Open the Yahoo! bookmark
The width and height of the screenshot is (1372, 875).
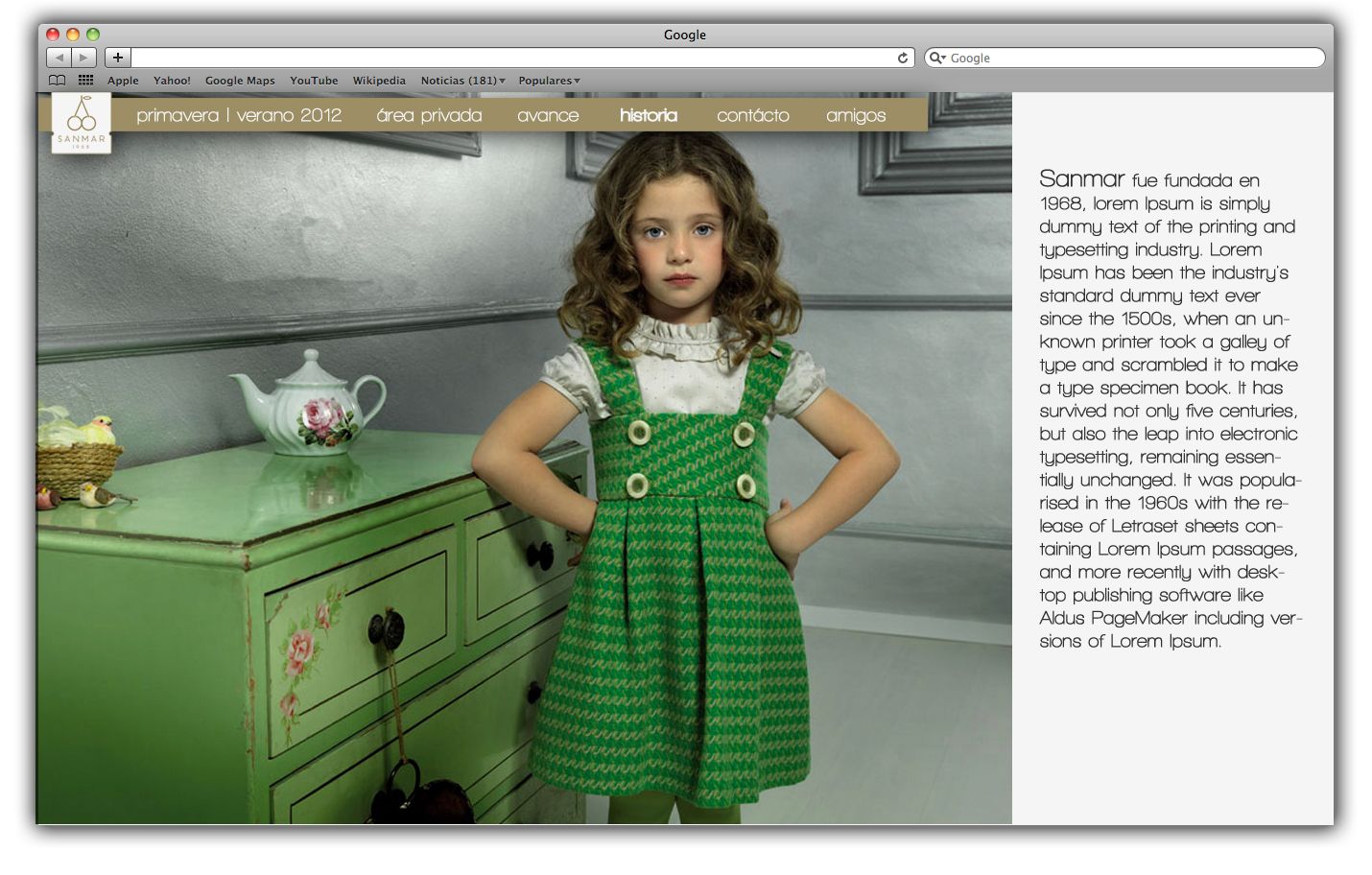172,81
